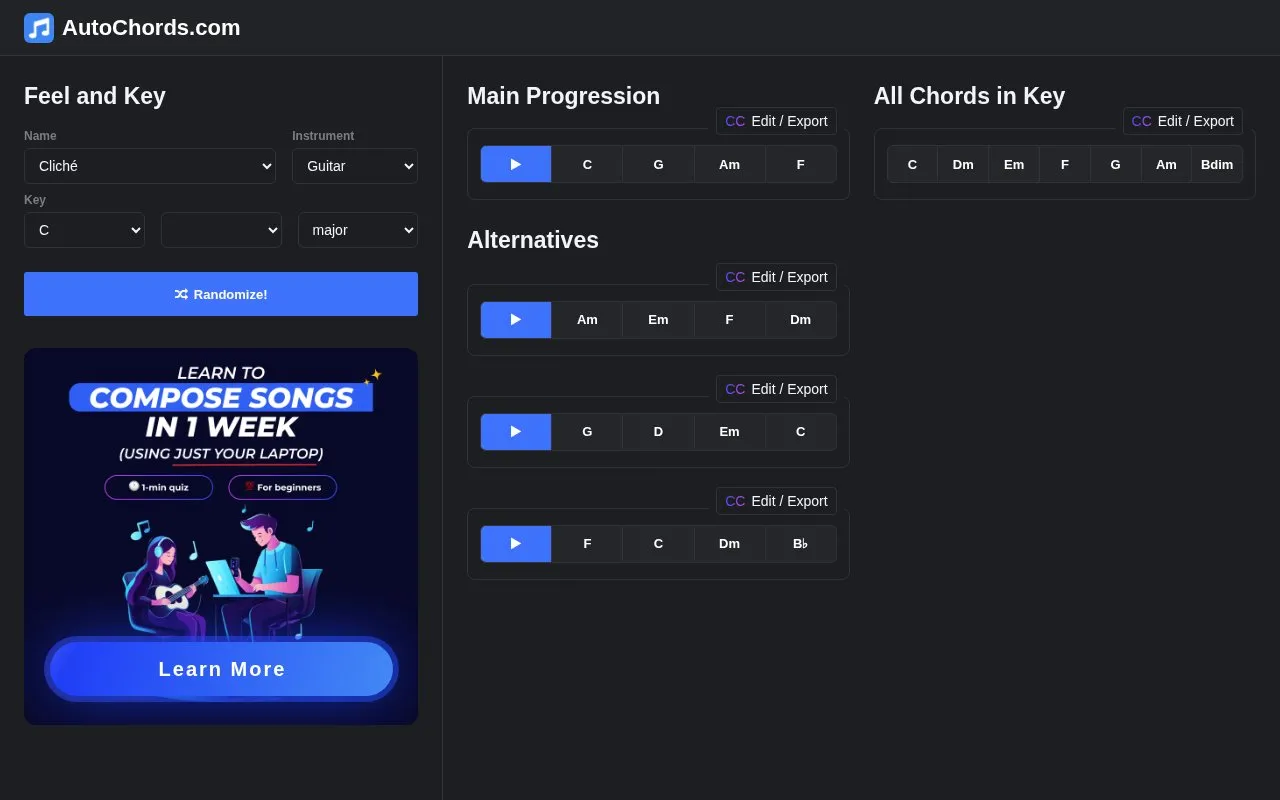Click Edit / Export above F C Dm B♭
The height and width of the screenshot is (800, 1280).
[x=776, y=501]
